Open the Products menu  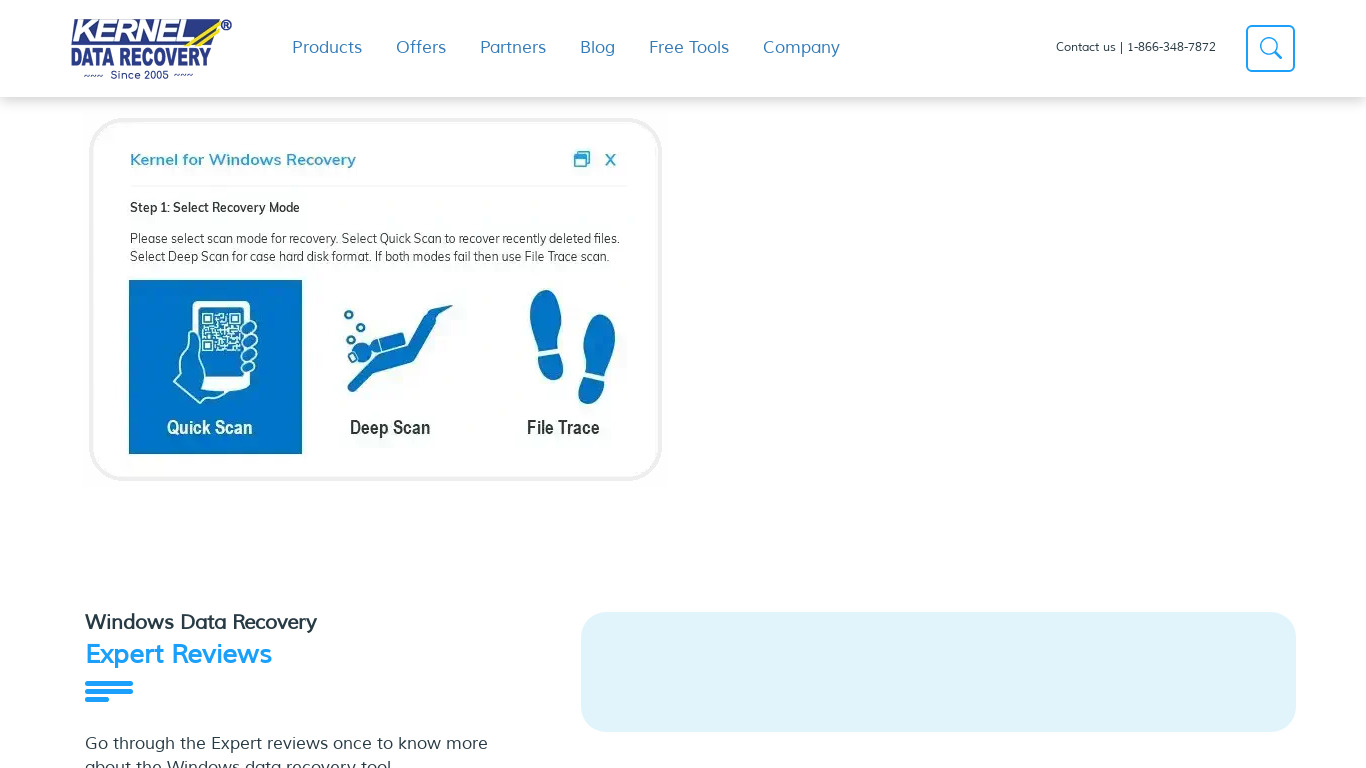pos(327,47)
